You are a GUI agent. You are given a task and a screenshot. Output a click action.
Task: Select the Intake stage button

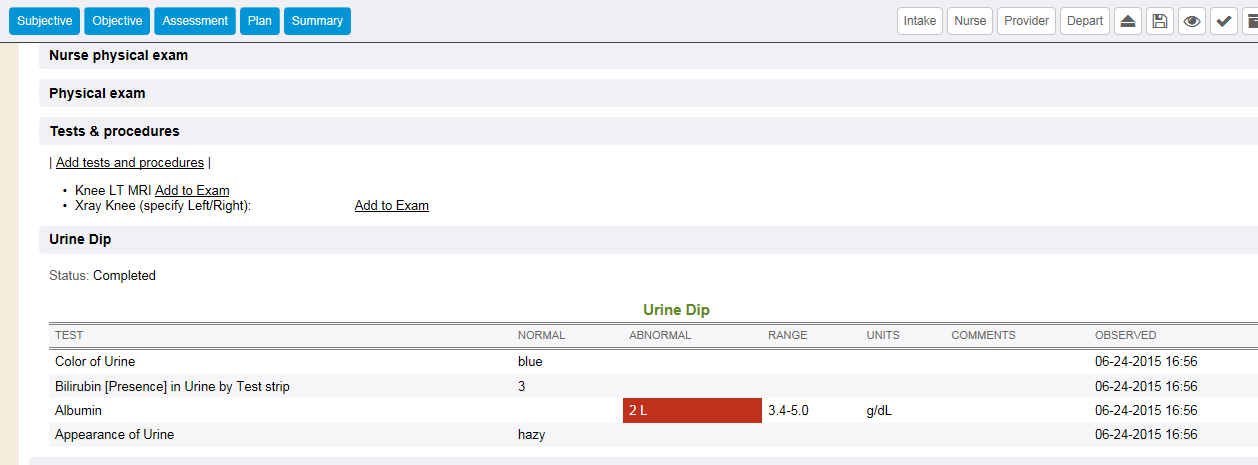coord(920,21)
